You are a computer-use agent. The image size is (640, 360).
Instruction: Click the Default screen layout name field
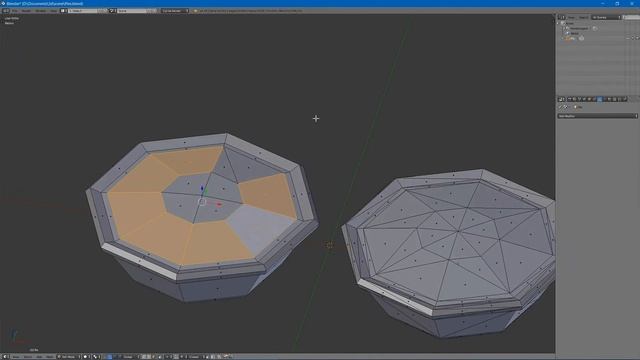tap(82, 11)
